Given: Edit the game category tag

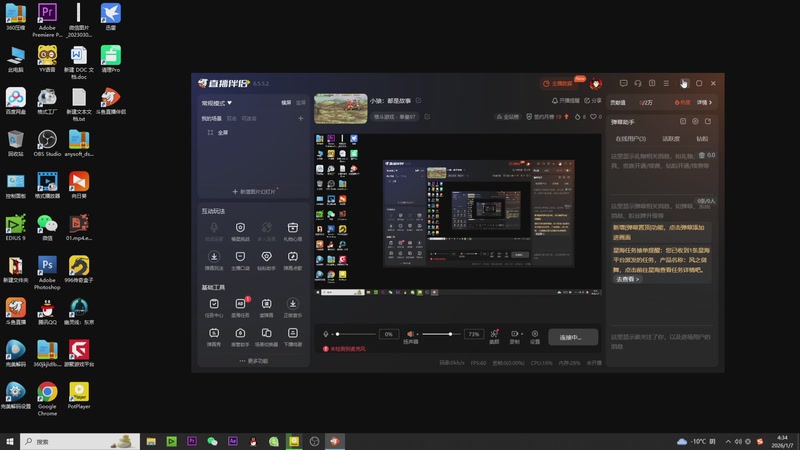Looking at the screenshot, I should tap(427, 117).
